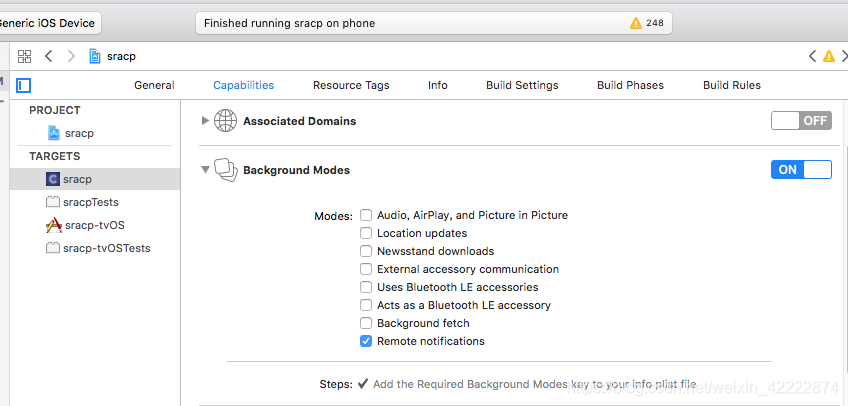Jump to previous issue chevron at right
Viewport: 848px width, 406px height.
click(812, 56)
